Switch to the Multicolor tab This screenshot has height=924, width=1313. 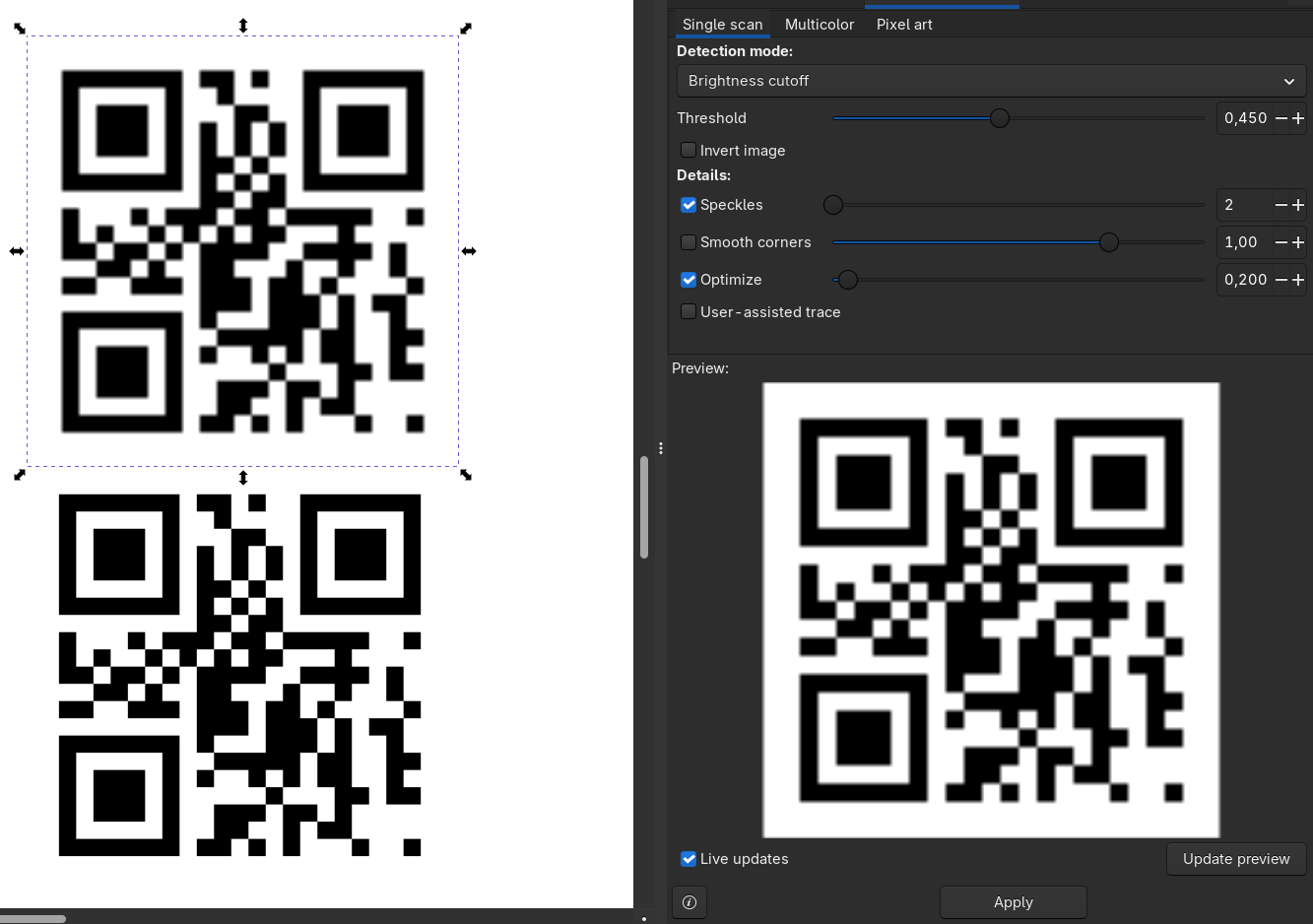pyautogui.click(x=819, y=25)
